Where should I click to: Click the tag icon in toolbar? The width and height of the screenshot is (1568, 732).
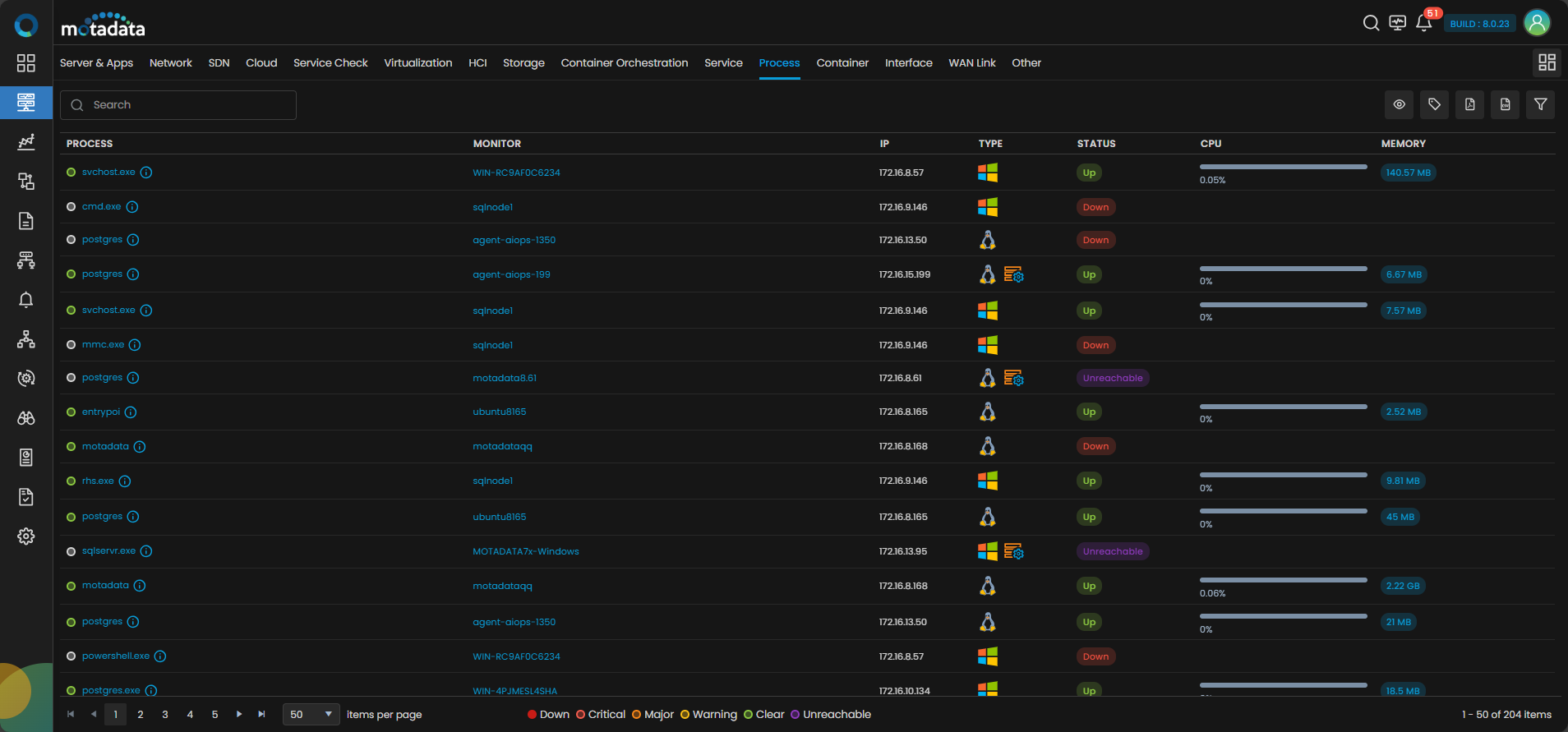[1434, 104]
